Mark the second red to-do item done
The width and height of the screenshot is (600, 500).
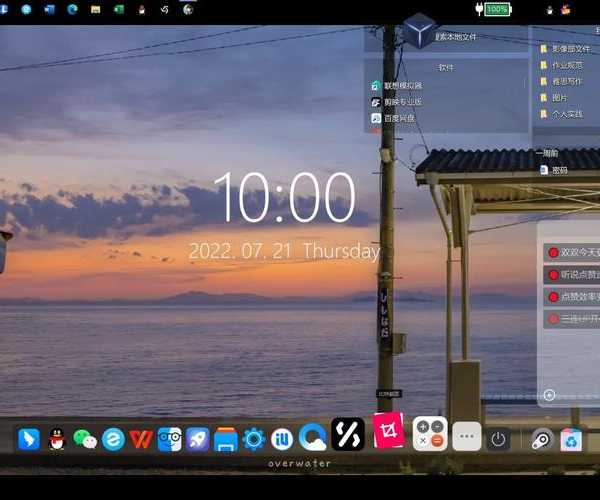pyautogui.click(x=552, y=274)
